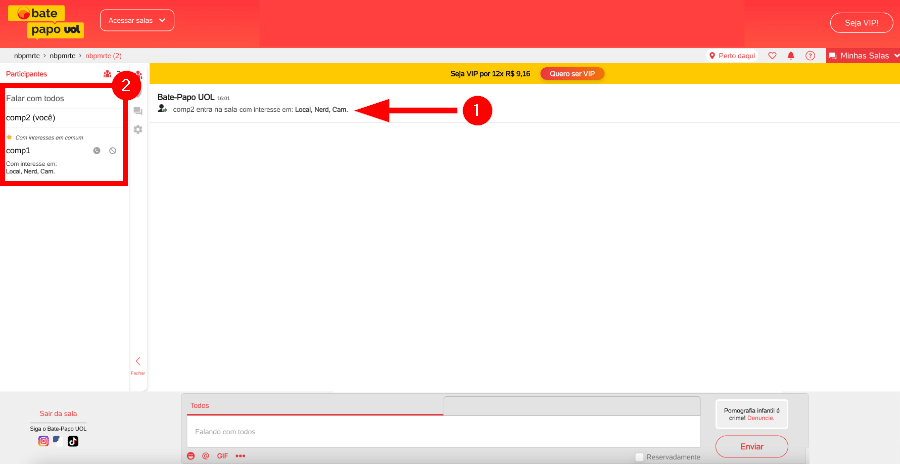Open more options three dots icon
The image size is (900, 464).
(x=240, y=456)
